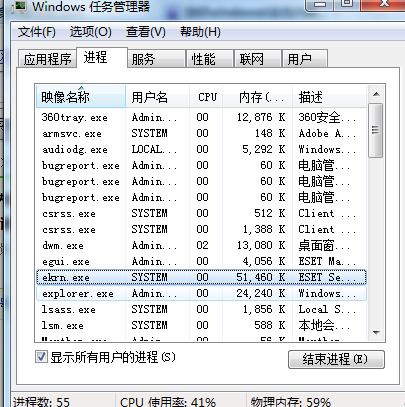Open the 查看(V) menu
405x407 pixels.
[x=145, y=32]
